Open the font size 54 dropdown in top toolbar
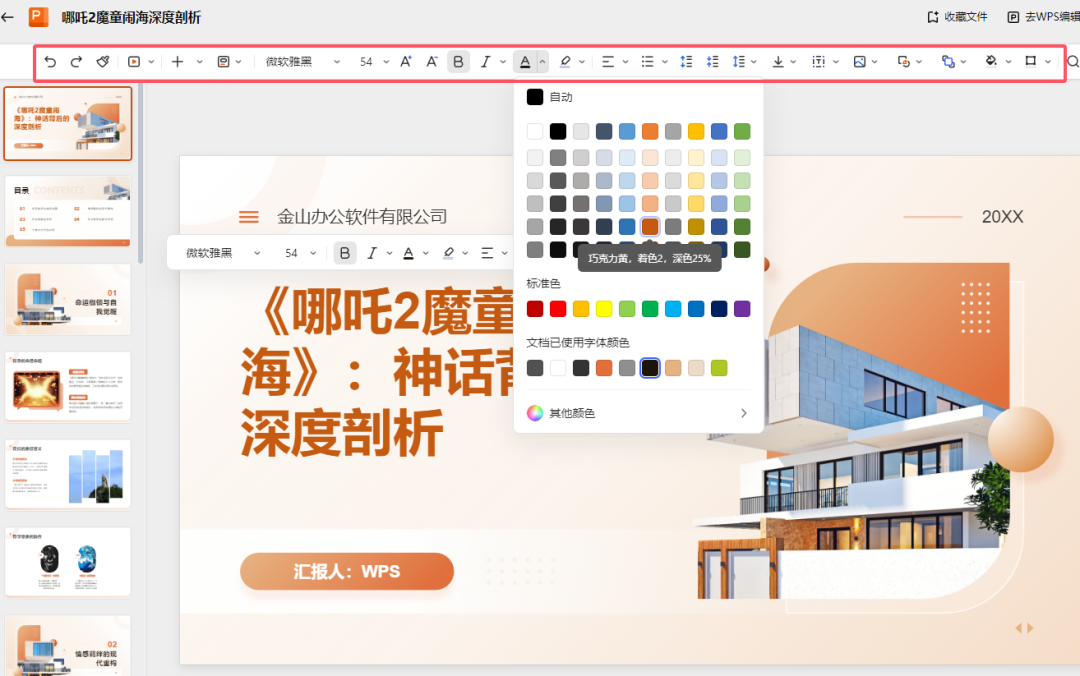This screenshot has height=676, width=1080. (374, 61)
